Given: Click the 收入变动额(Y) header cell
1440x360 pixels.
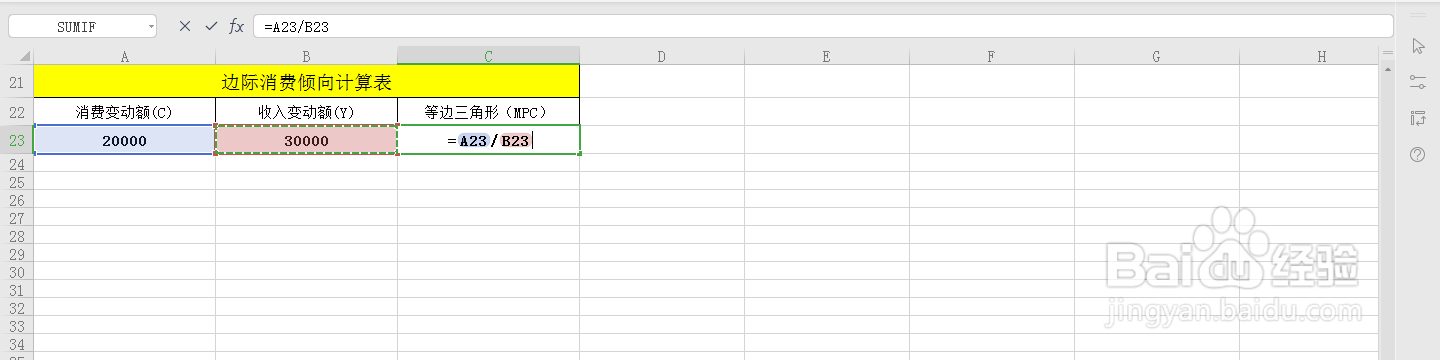Looking at the screenshot, I should [x=306, y=112].
